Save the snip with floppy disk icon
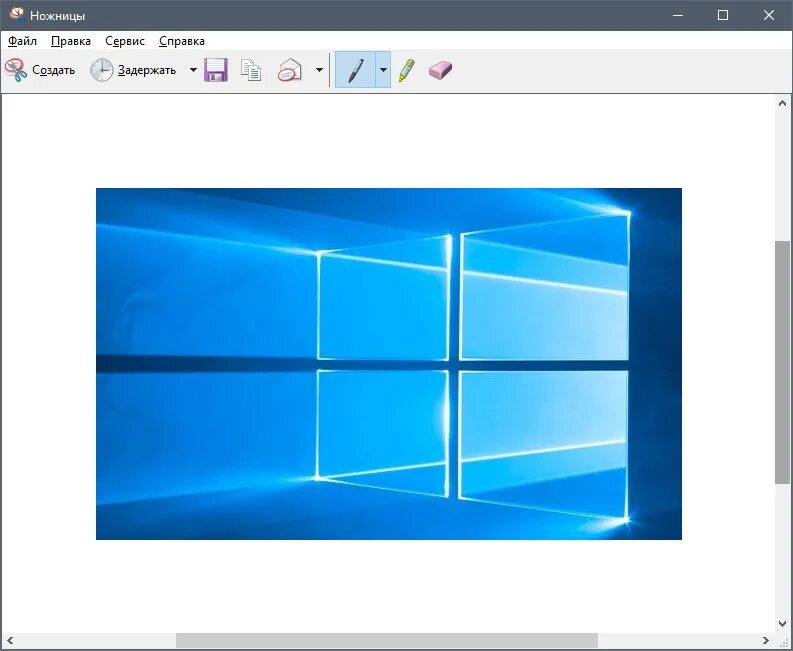This screenshot has height=651, width=793. 216,70
